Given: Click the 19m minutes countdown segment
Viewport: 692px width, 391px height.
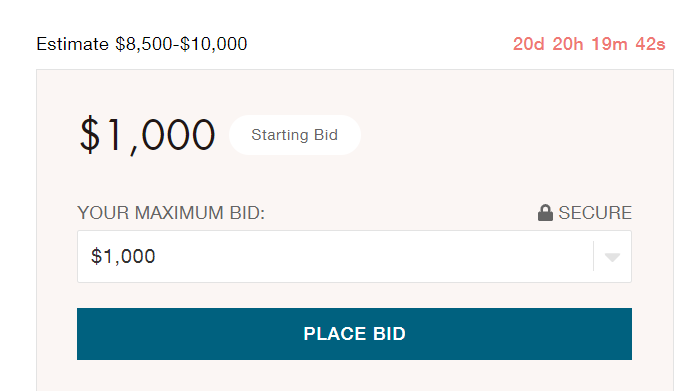Looking at the screenshot, I should click(x=609, y=44).
